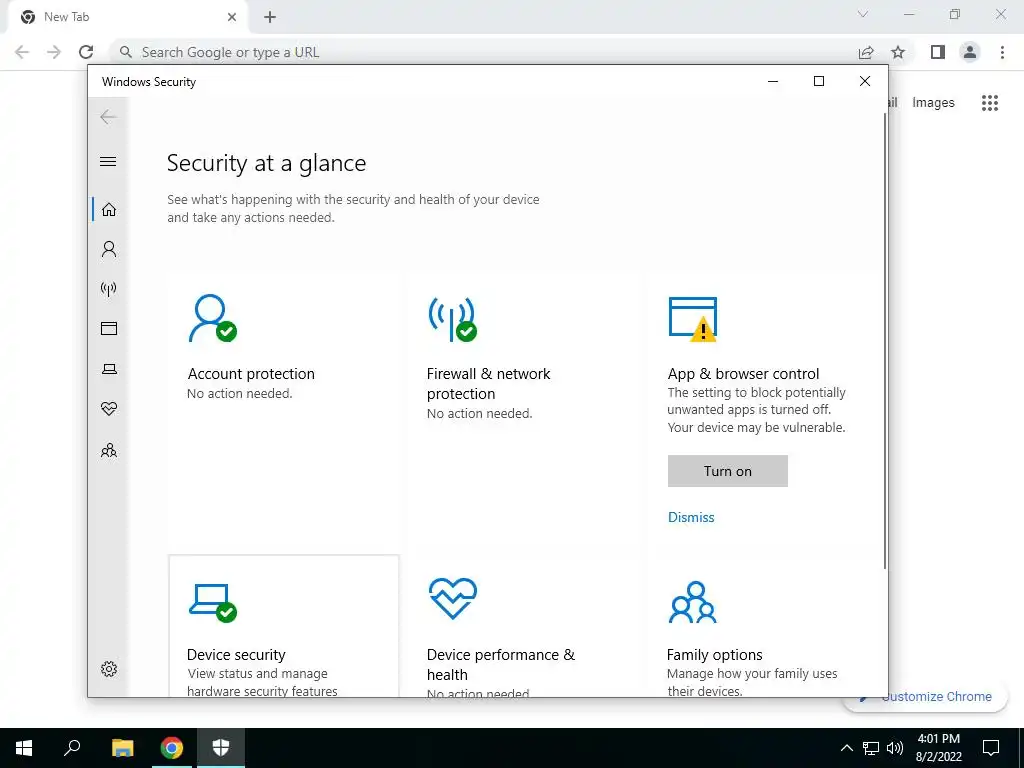Open the Images link on the Google page
The image size is (1024, 768).
[x=933, y=103]
